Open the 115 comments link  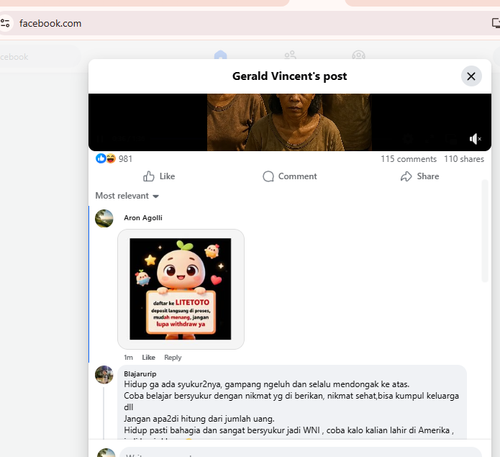coord(409,159)
